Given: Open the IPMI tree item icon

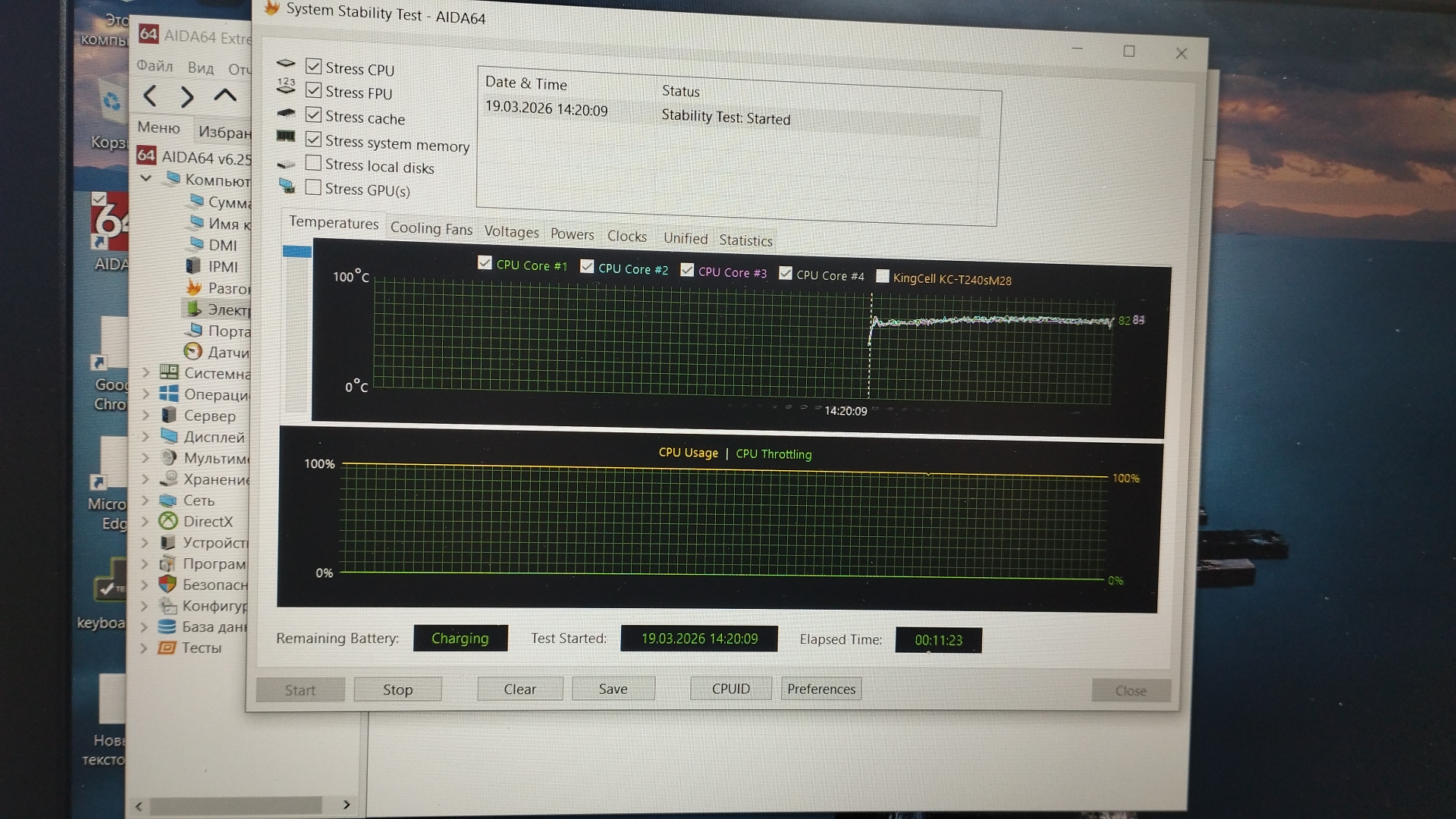Looking at the screenshot, I should point(194,266).
